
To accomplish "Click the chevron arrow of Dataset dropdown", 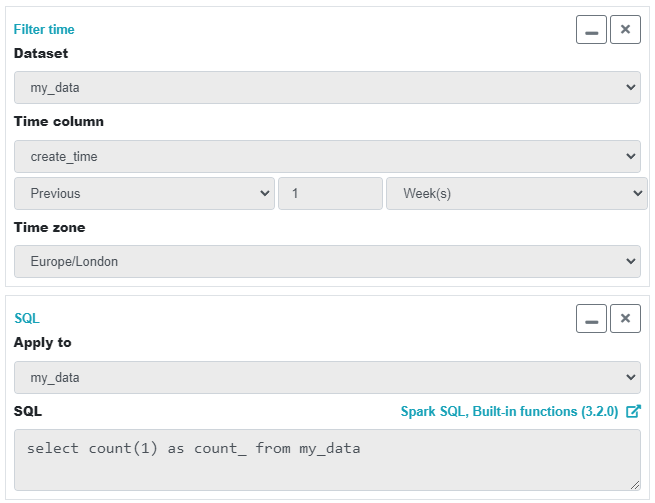I will coord(631,87).
